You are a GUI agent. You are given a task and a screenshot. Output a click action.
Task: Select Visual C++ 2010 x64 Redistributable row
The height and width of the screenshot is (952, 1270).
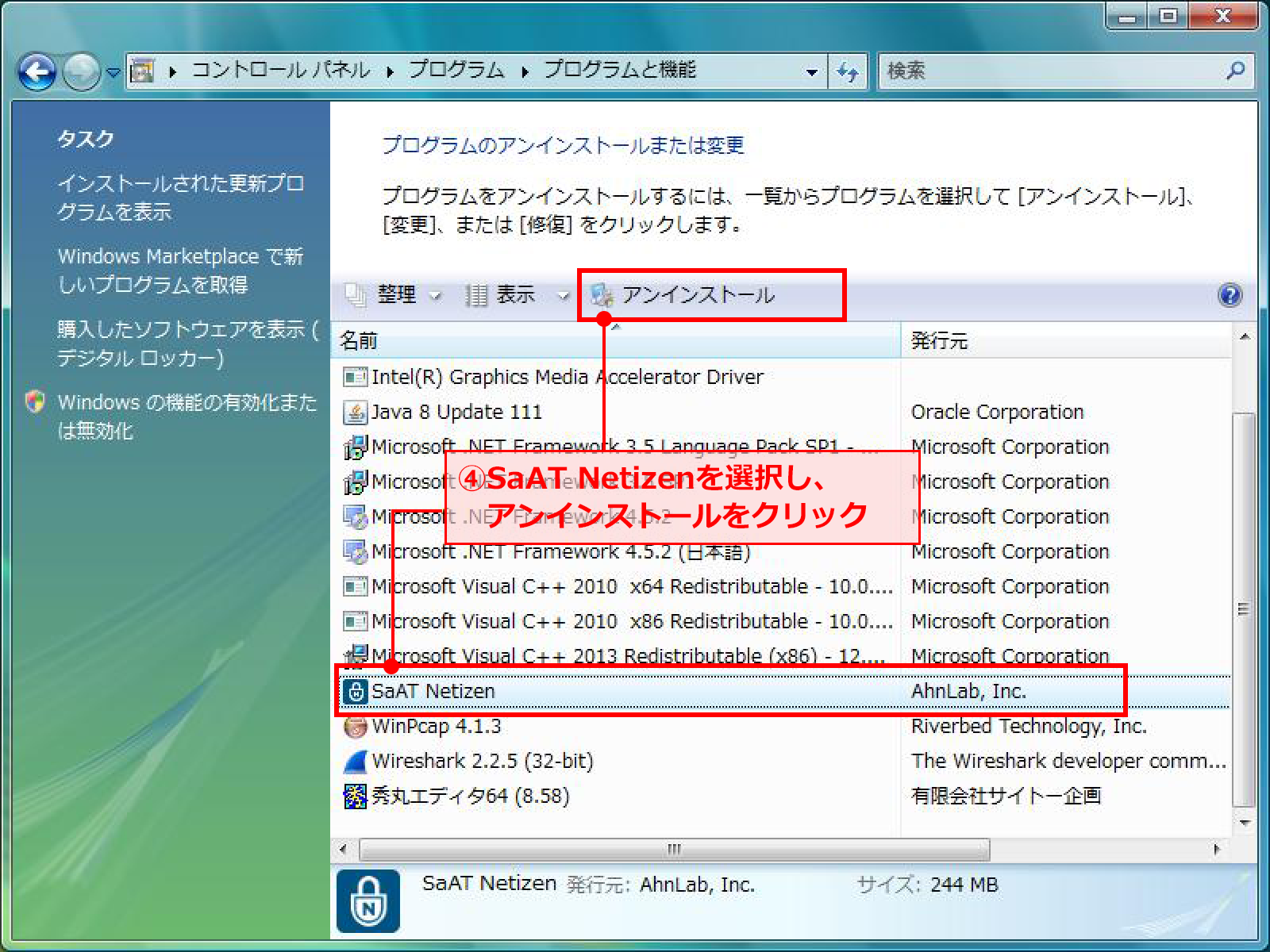781,586
